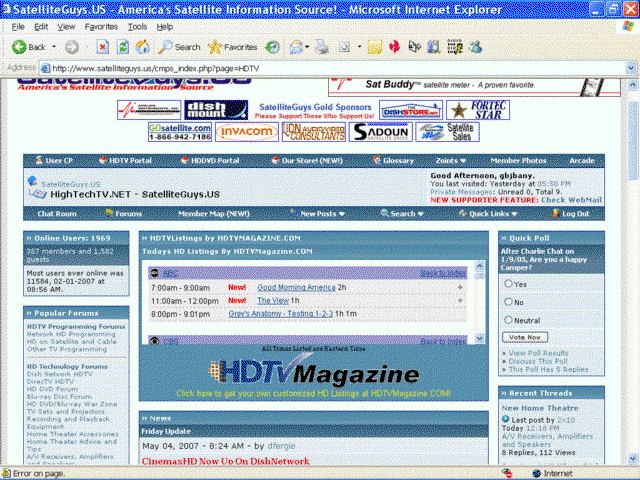Open the View Poll Results link
This screenshot has height=480, width=640.
(538, 353)
